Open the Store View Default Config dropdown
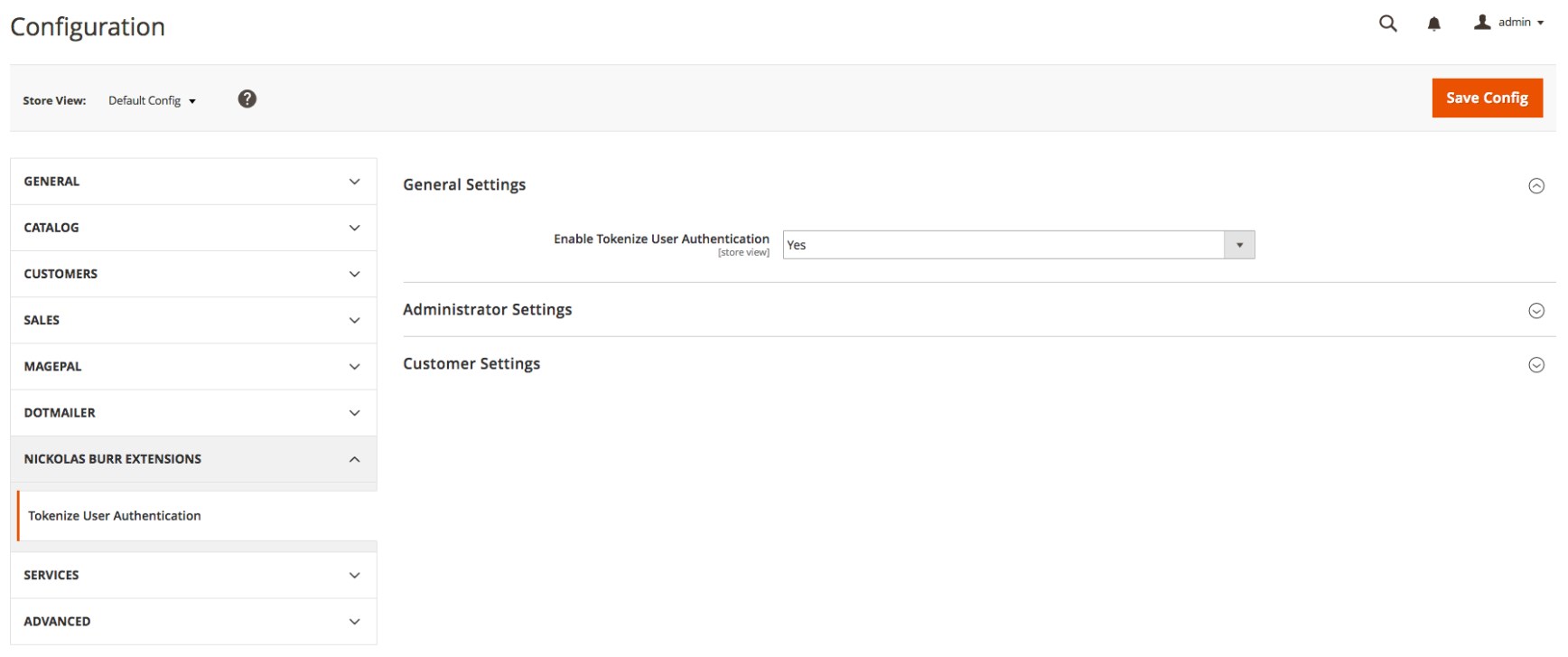 coord(152,100)
